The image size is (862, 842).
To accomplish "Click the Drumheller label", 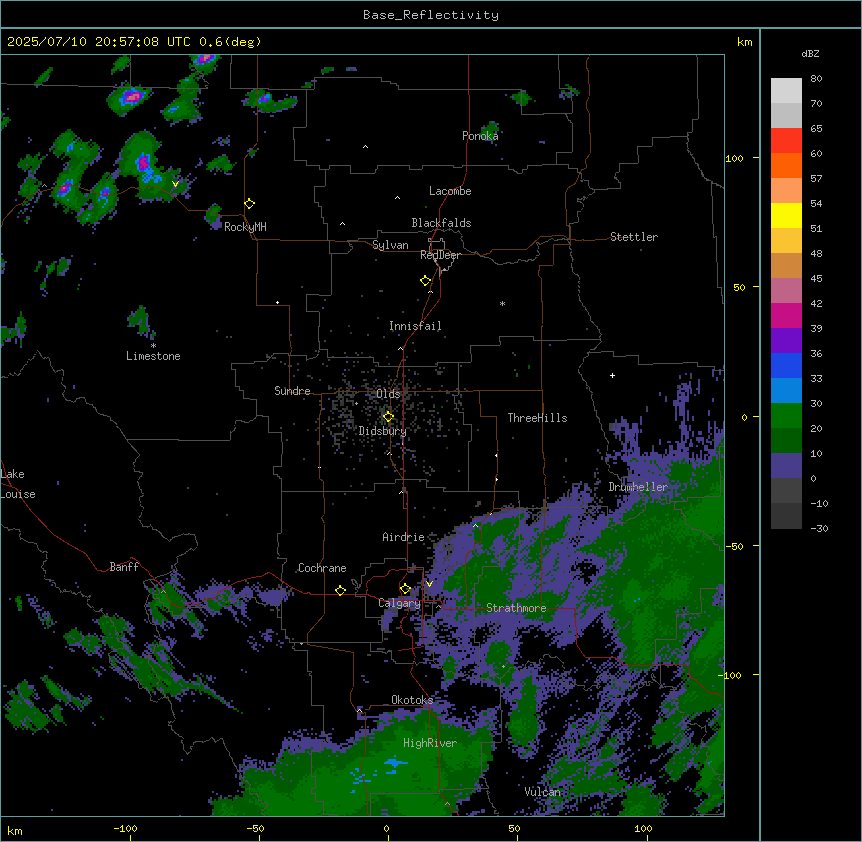I will [638, 487].
